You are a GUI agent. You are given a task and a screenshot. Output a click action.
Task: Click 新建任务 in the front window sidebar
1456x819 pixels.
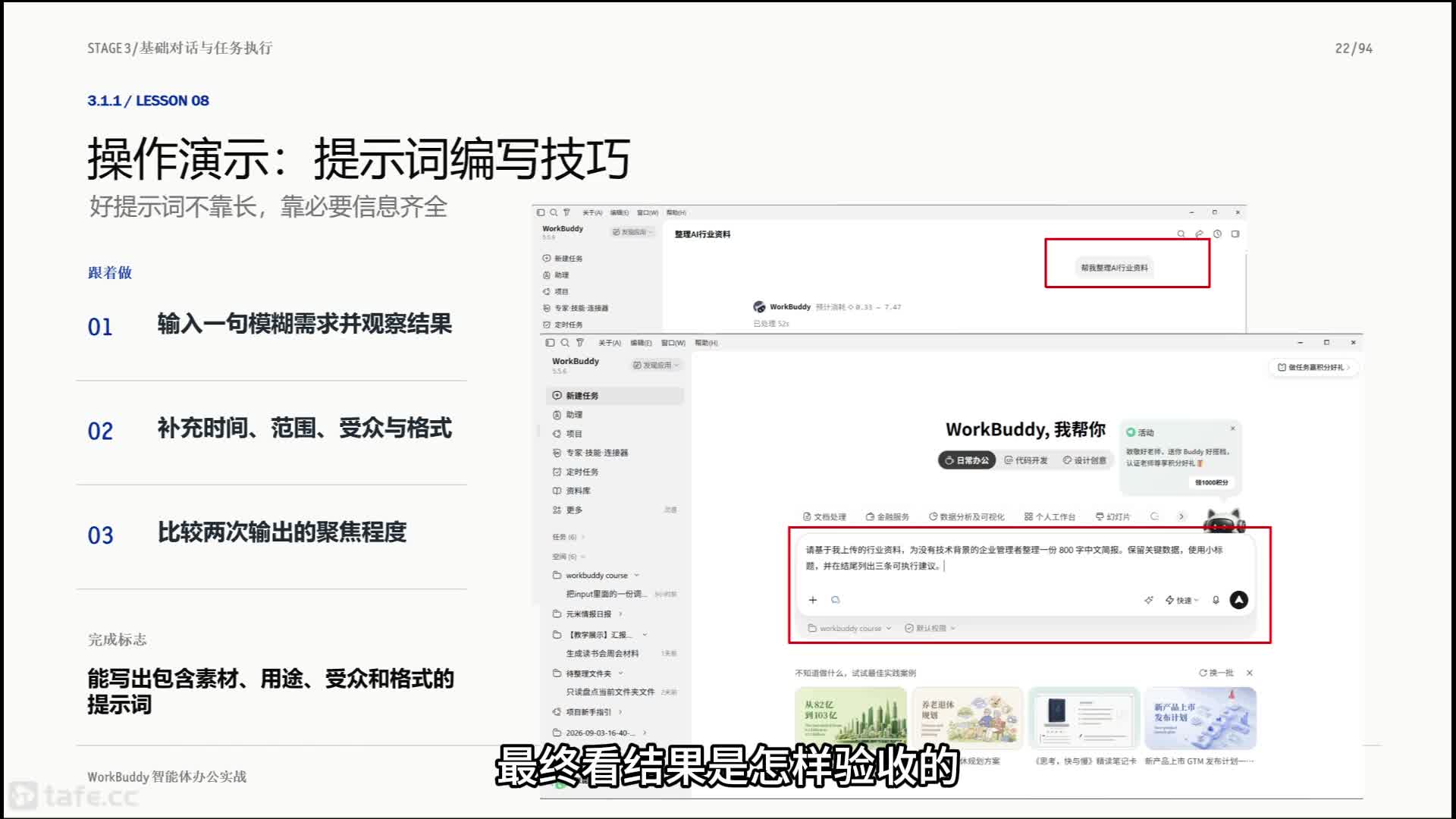tap(614, 396)
